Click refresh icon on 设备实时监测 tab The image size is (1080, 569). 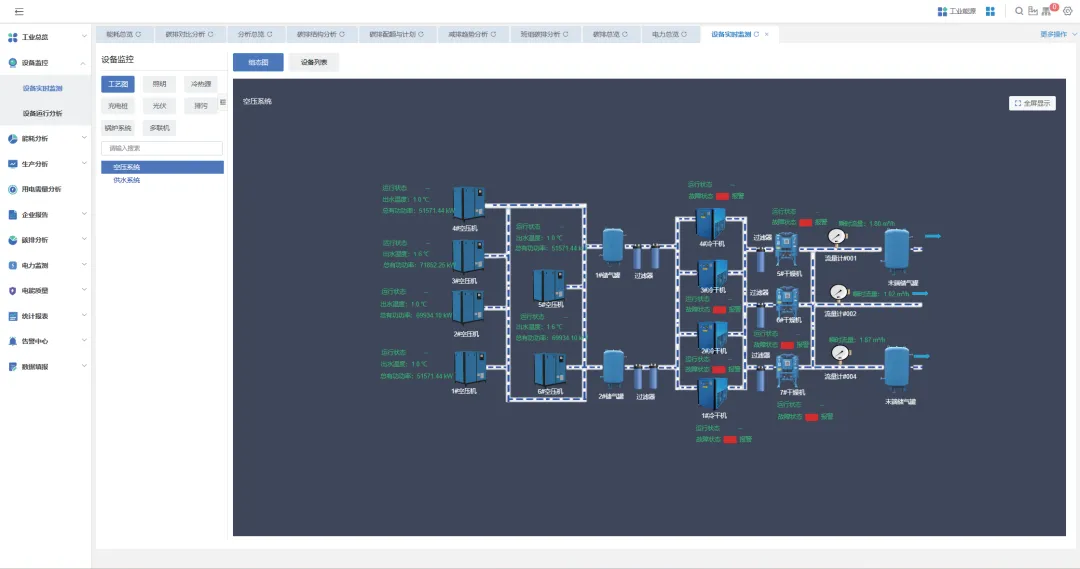(x=756, y=34)
